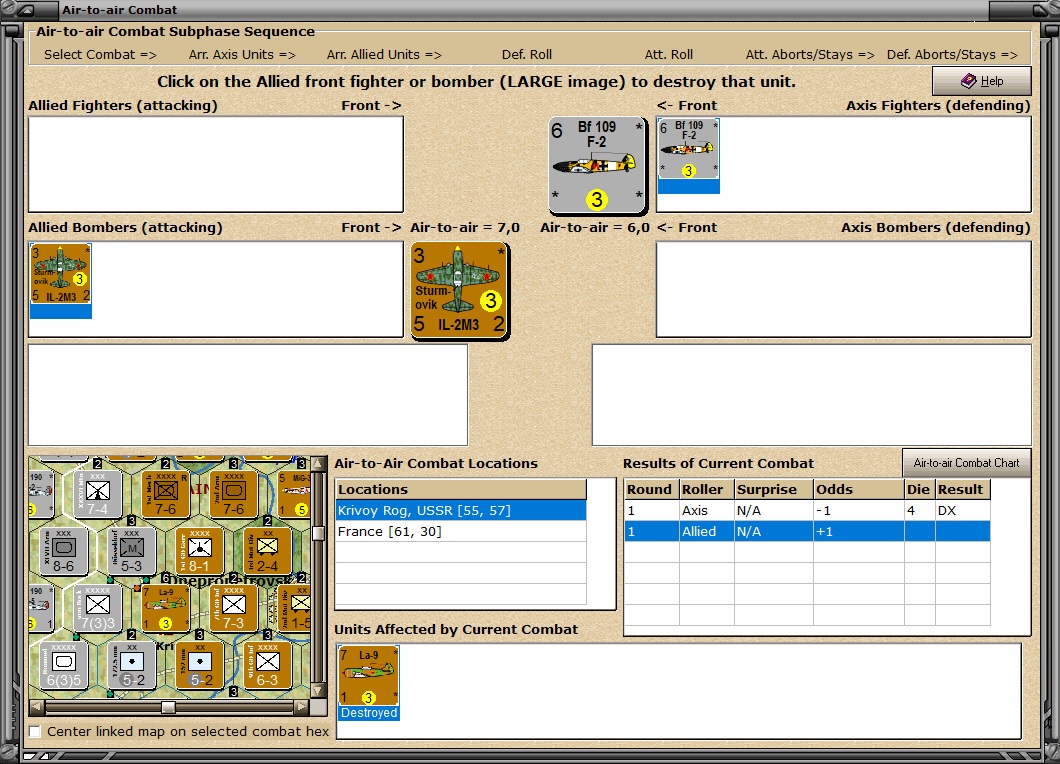Open the Air-to-air Combat Chart
Viewport: 1060px width, 764px height.
(966, 463)
